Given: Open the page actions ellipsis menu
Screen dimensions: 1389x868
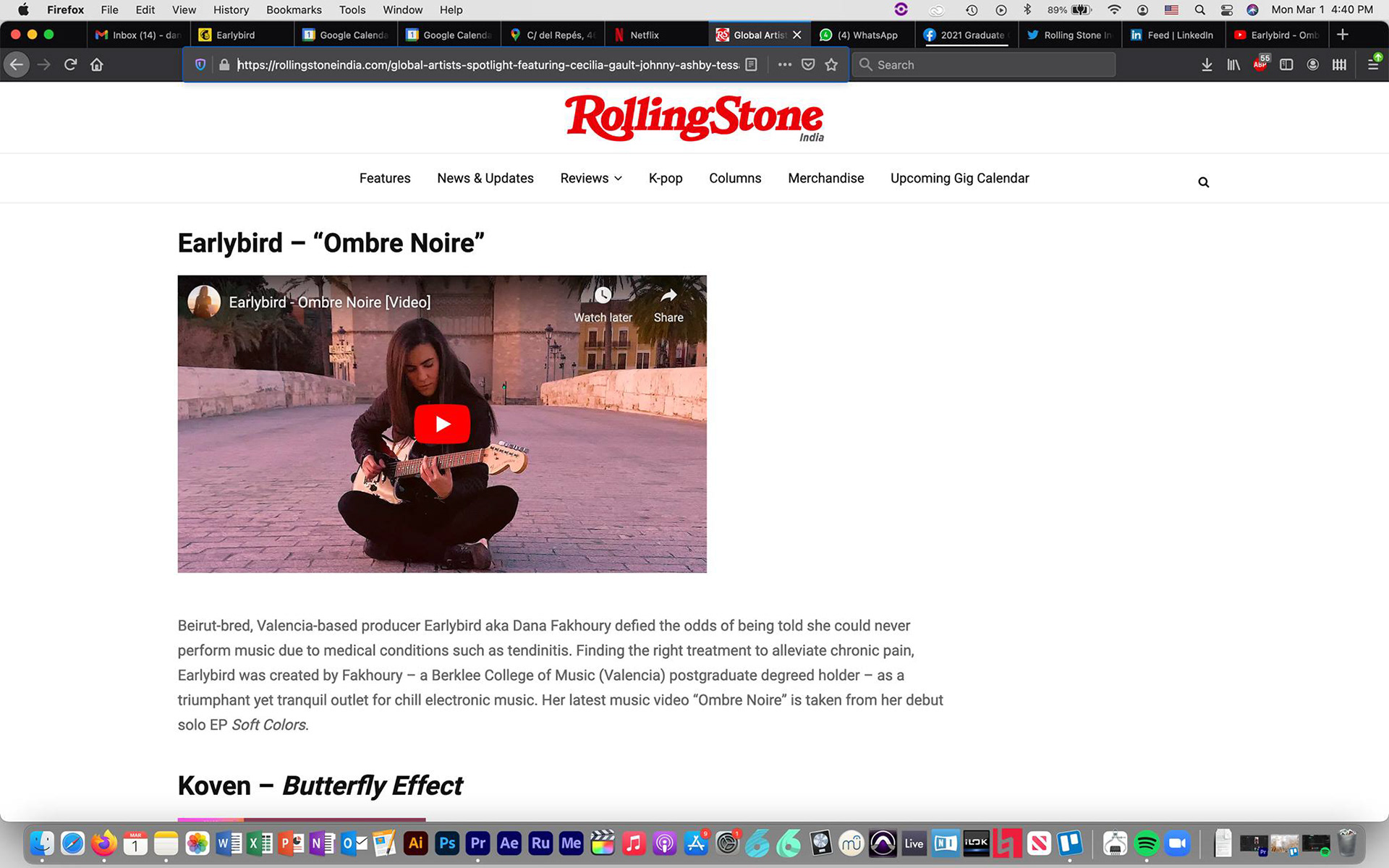Looking at the screenshot, I should tap(785, 64).
